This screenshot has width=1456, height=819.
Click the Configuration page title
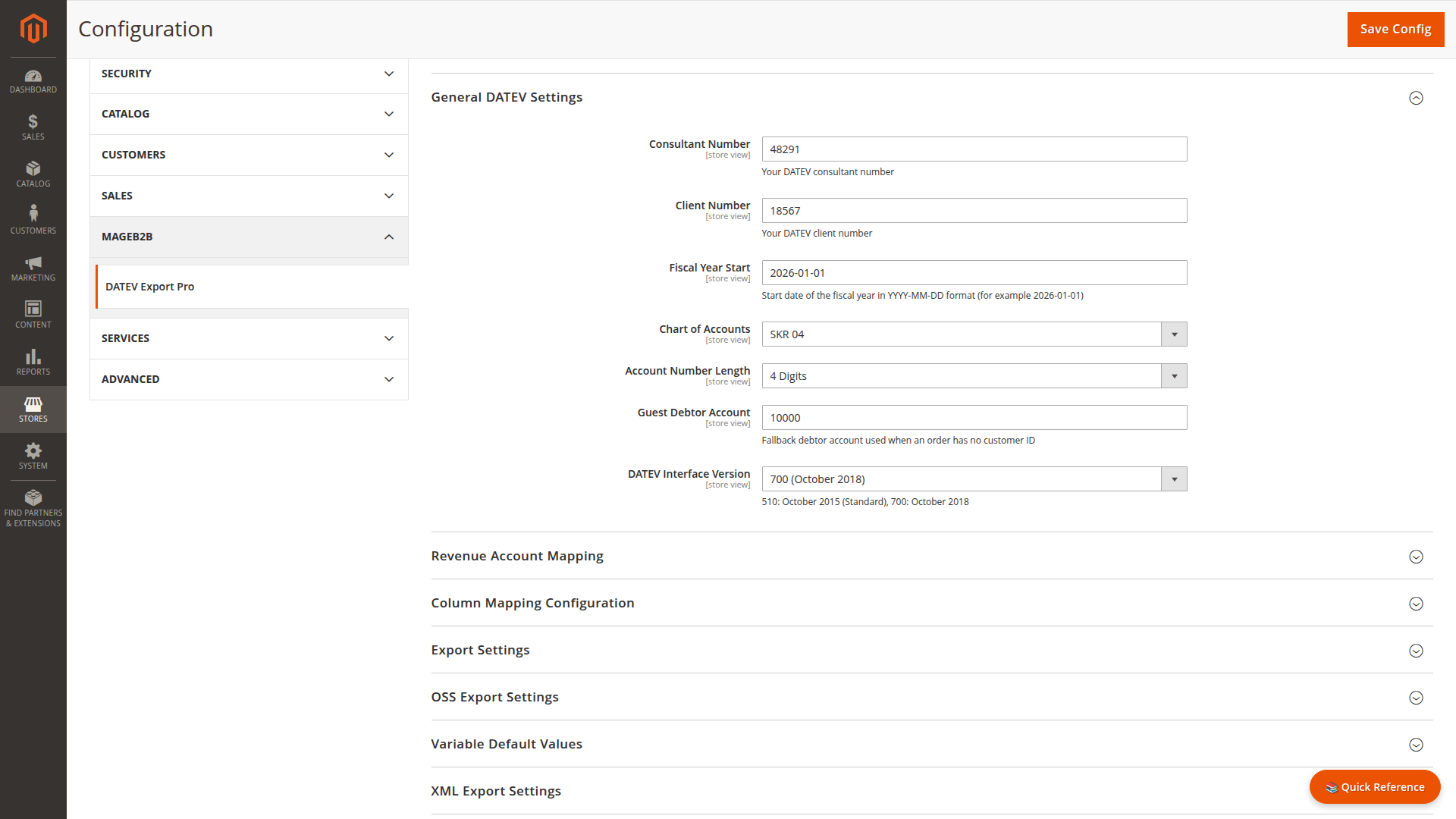(x=146, y=29)
